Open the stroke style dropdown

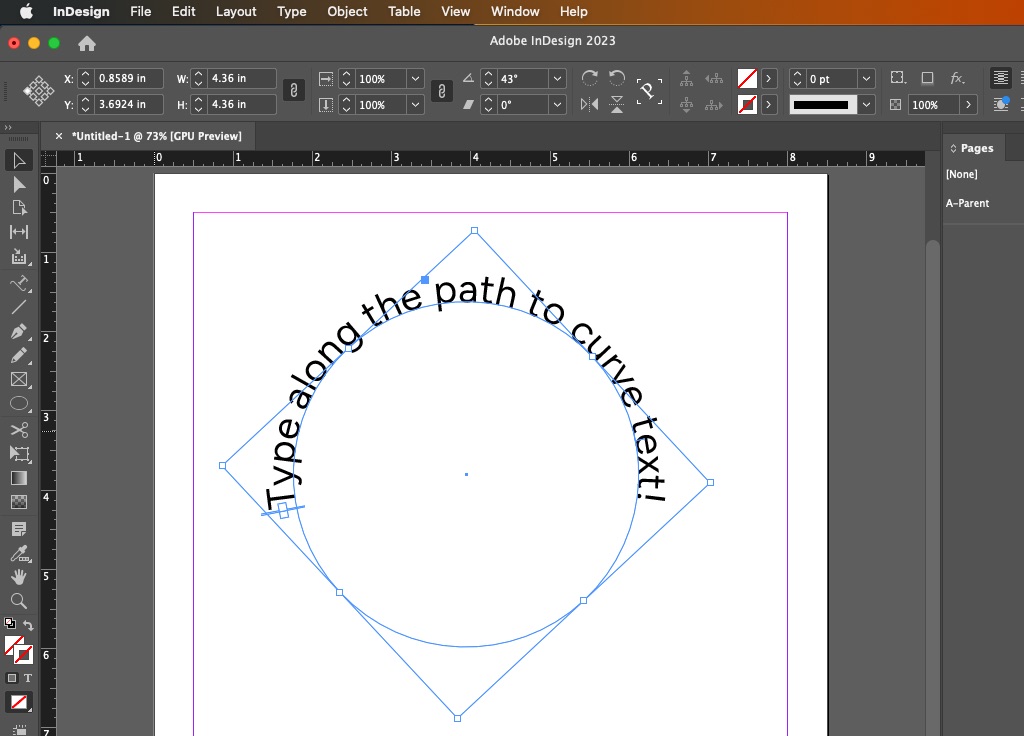pyautogui.click(x=866, y=104)
